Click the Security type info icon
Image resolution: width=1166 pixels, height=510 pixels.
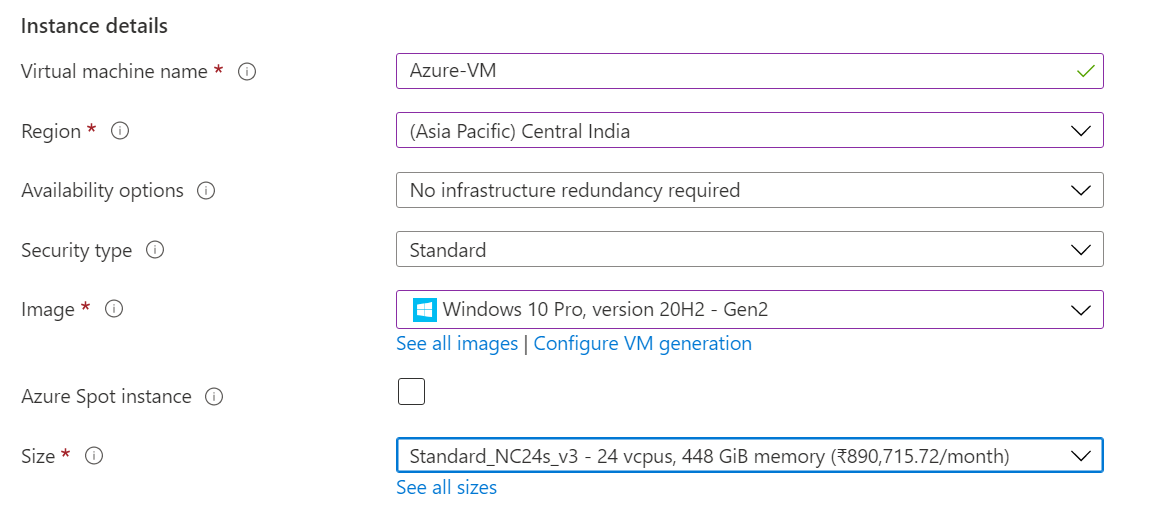click(155, 250)
